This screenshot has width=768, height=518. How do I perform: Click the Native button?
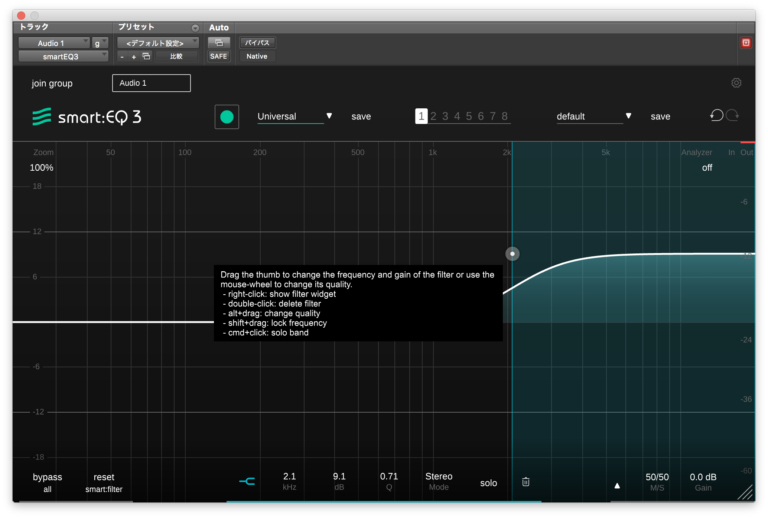(x=257, y=56)
